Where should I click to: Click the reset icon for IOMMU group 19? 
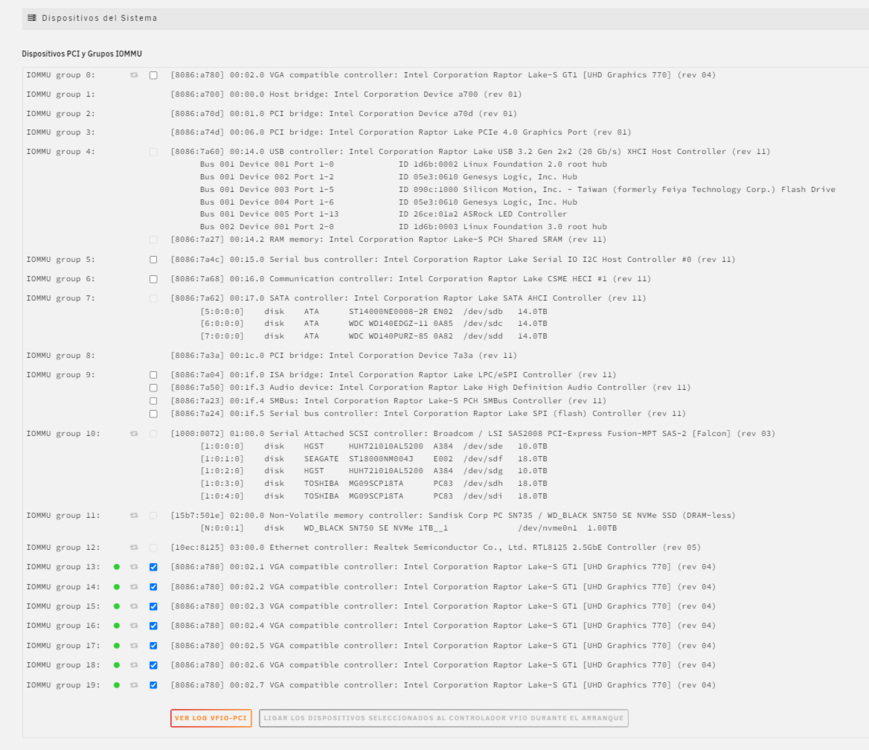[x=134, y=685]
